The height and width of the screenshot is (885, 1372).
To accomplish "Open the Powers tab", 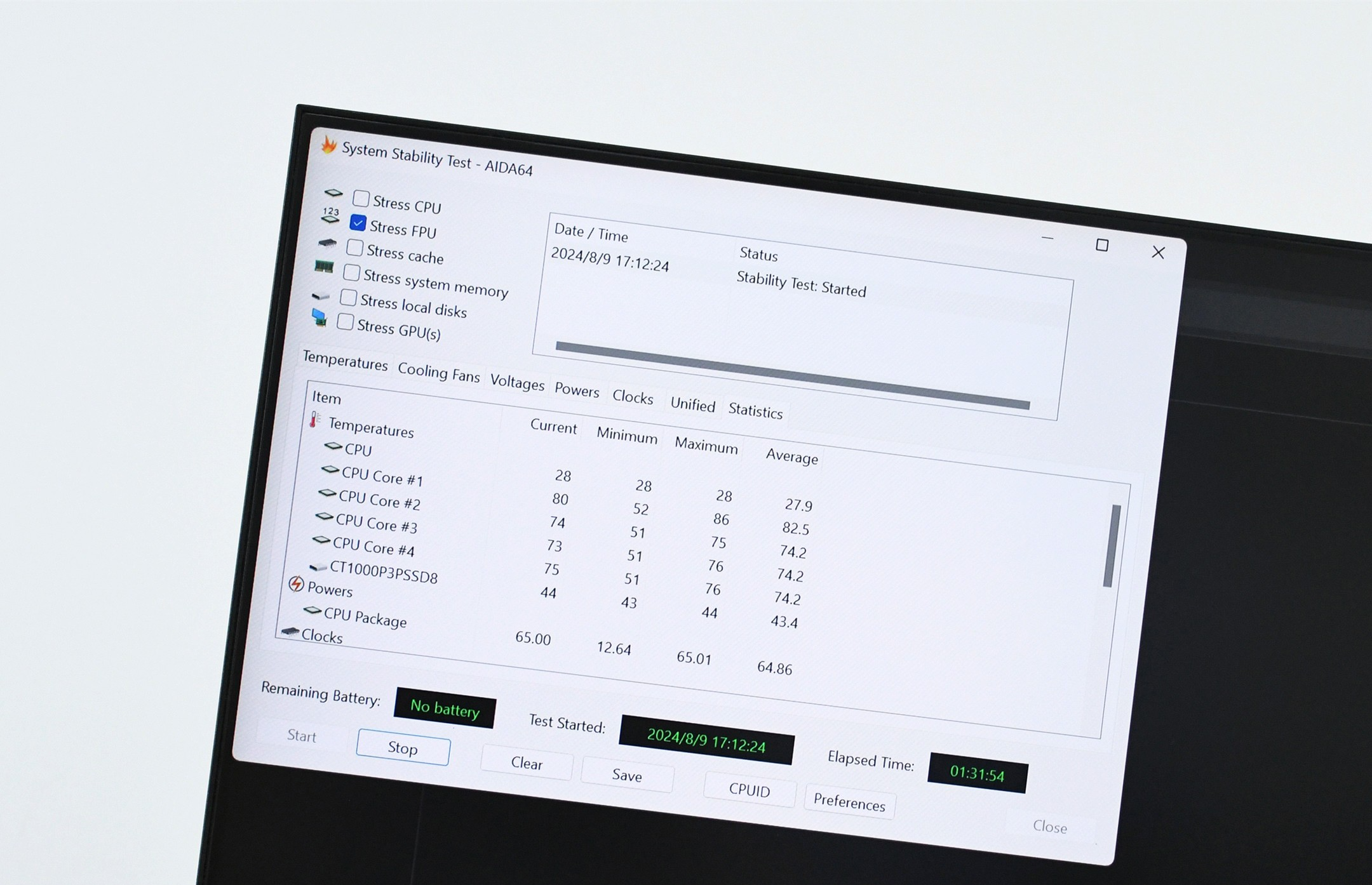I will pos(577,389).
